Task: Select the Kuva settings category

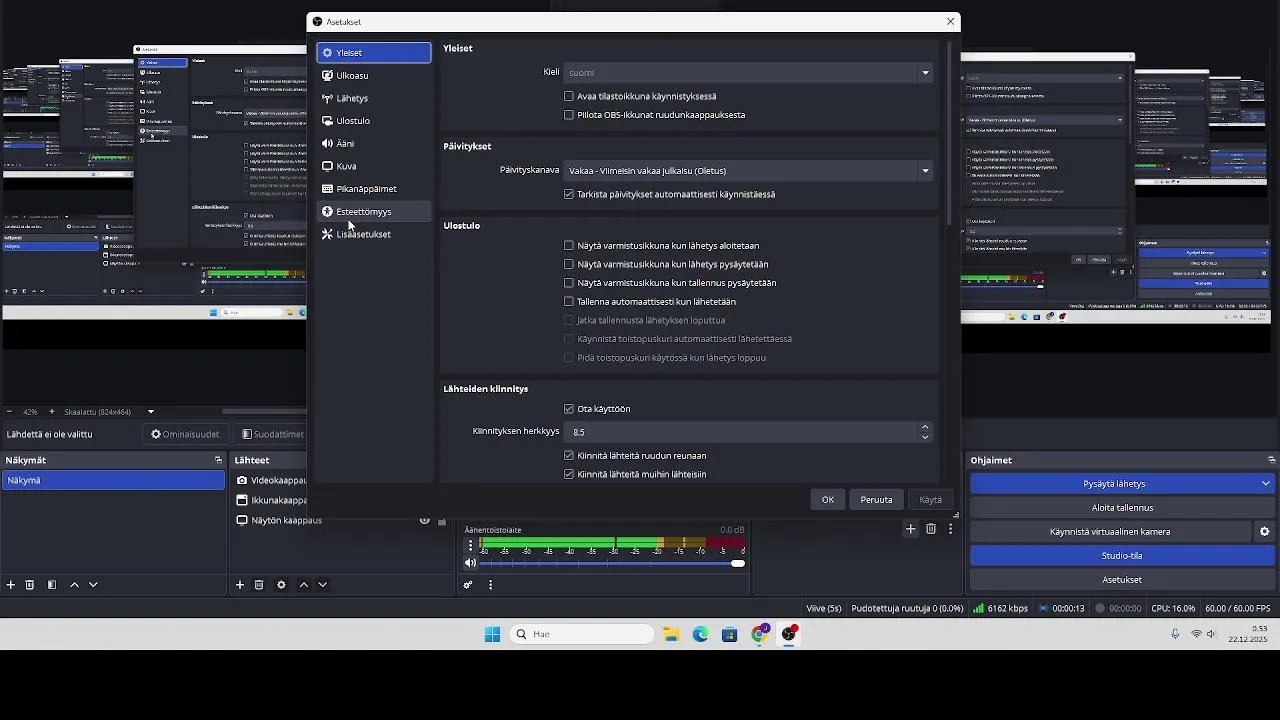Action: coord(374,166)
